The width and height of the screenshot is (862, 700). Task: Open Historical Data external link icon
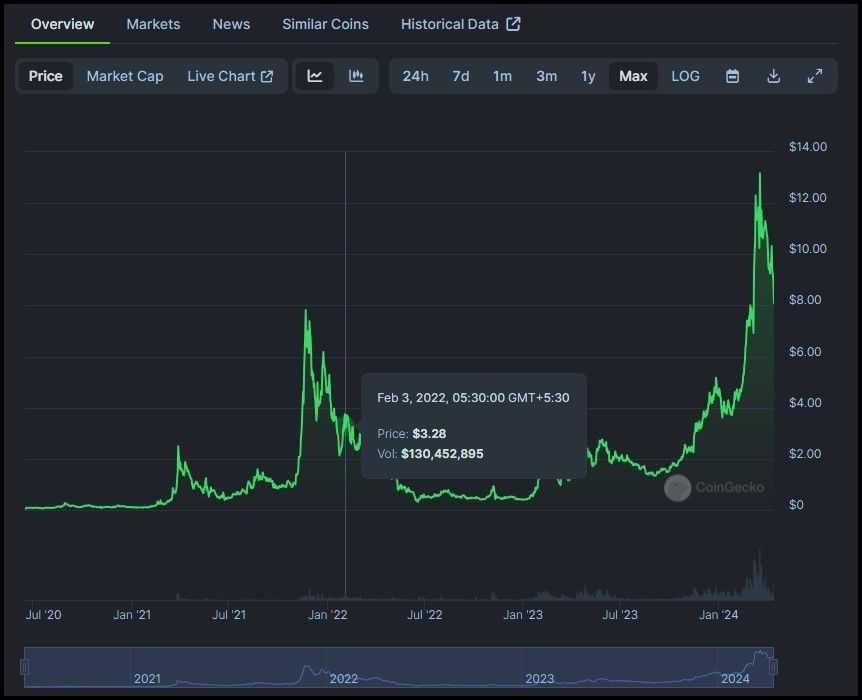[512, 23]
